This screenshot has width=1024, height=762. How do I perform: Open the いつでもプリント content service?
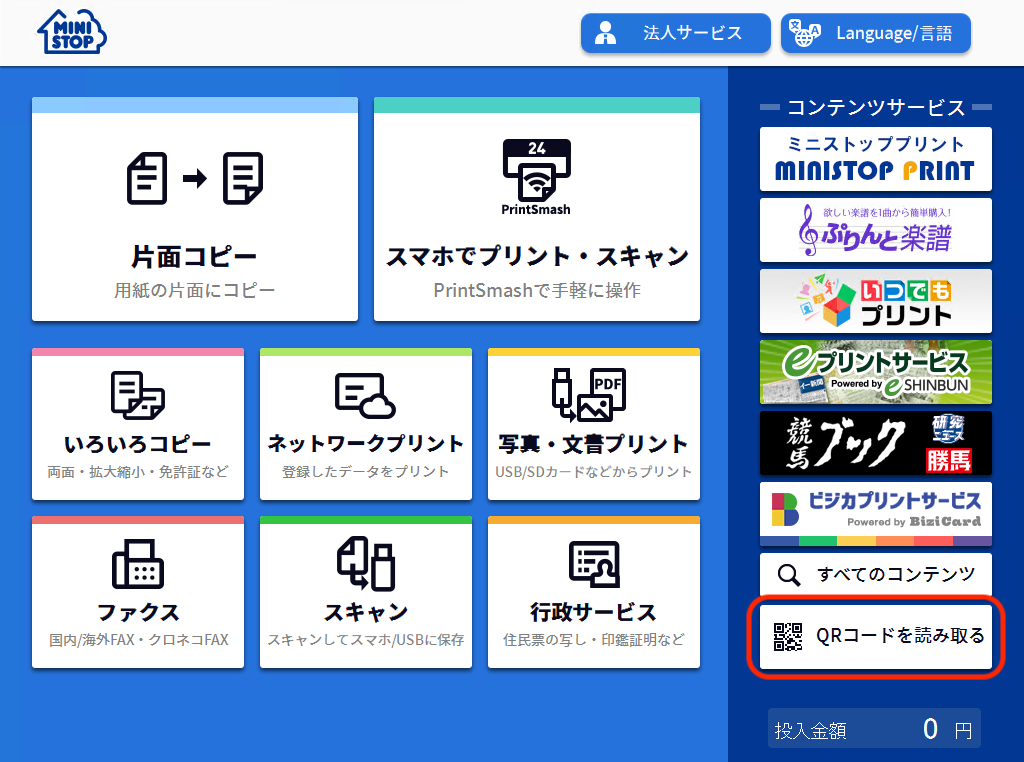click(x=875, y=300)
